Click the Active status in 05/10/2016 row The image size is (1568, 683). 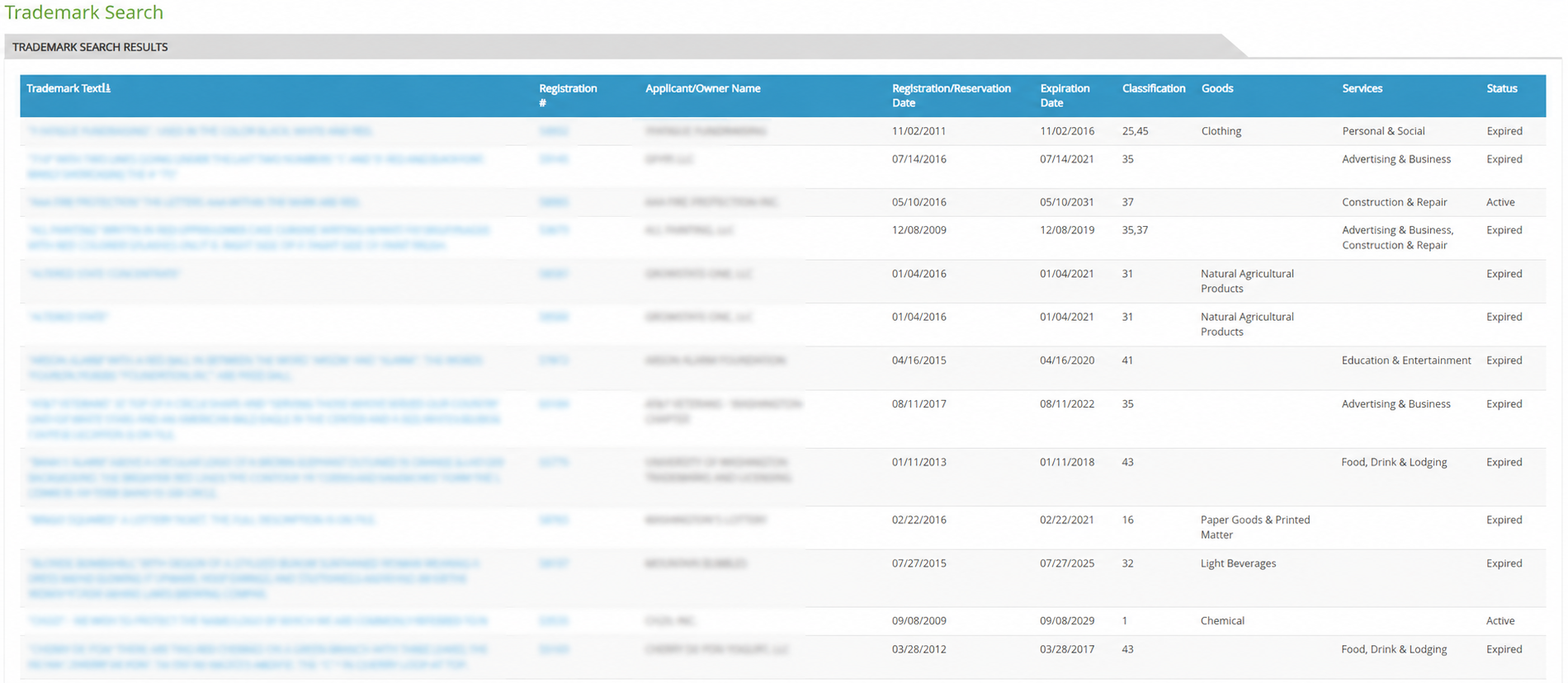pyautogui.click(x=1500, y=202)
